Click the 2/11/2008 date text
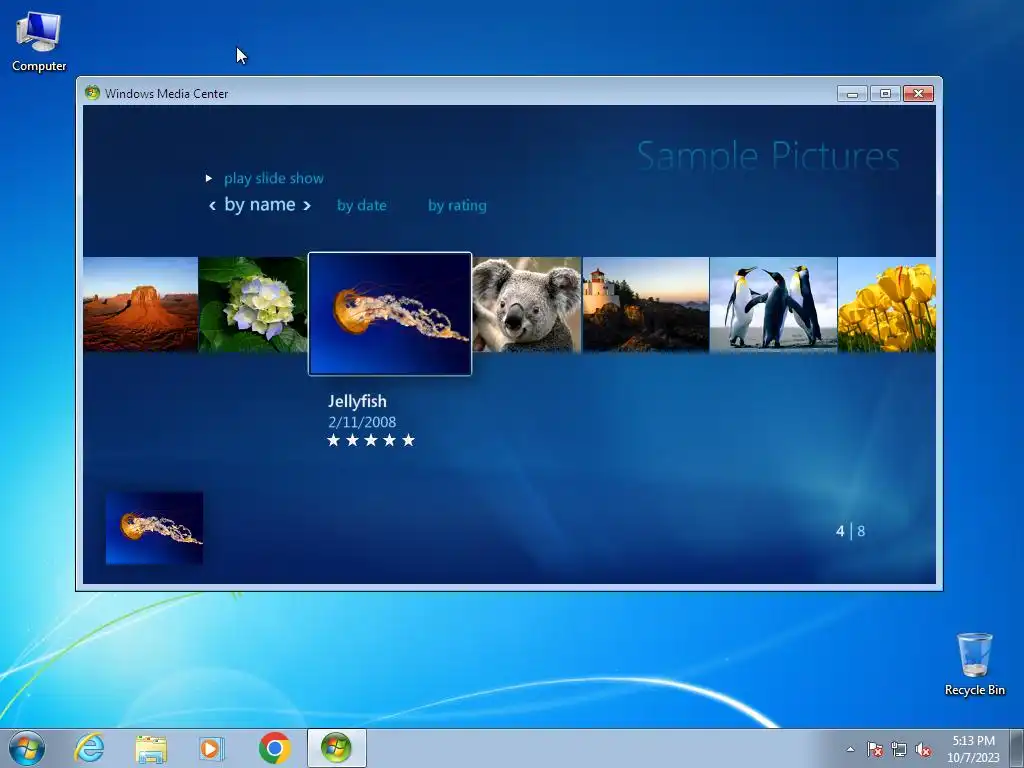 click(362, 422)
